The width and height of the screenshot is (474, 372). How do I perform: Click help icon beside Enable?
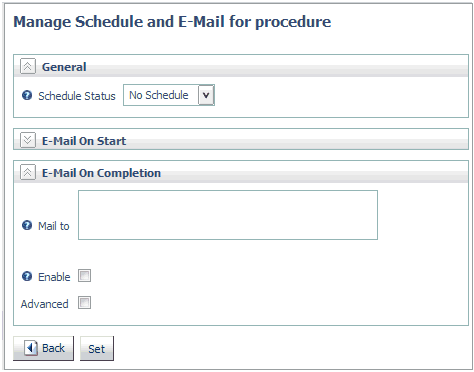pos(27,276)
